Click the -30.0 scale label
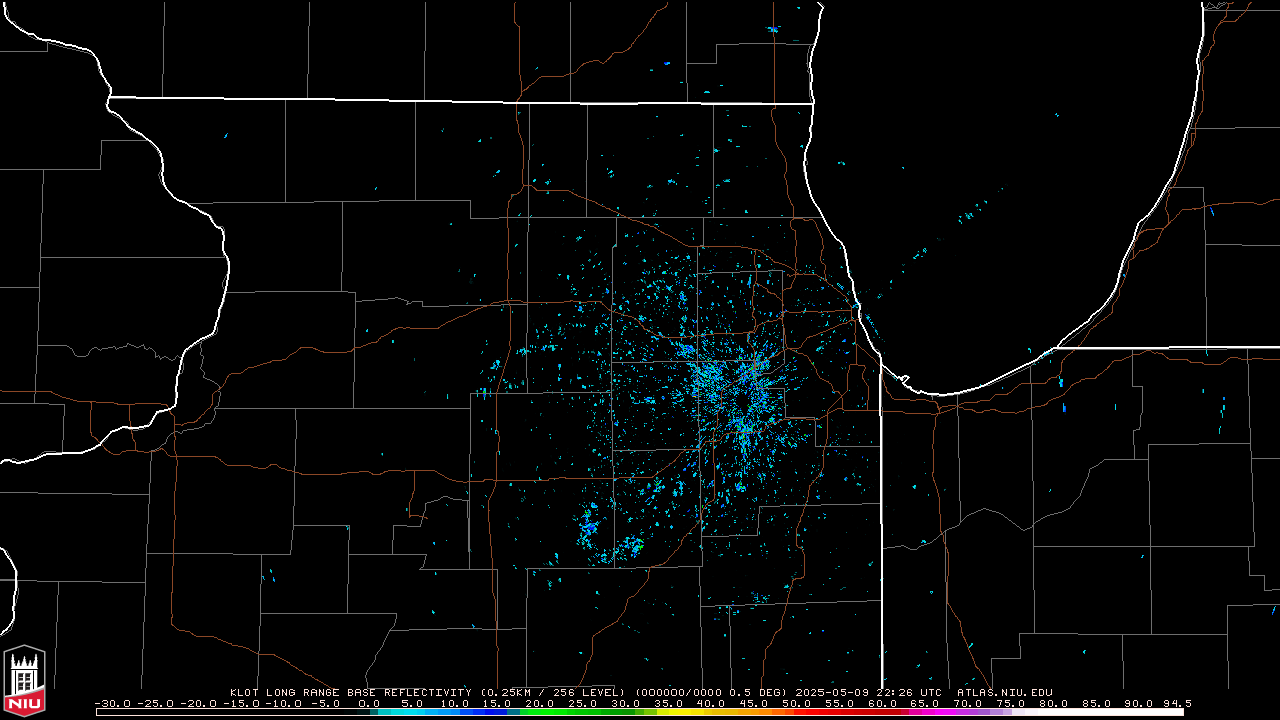The width and height of the screenshot is (1280, 720). click(113, 703)
